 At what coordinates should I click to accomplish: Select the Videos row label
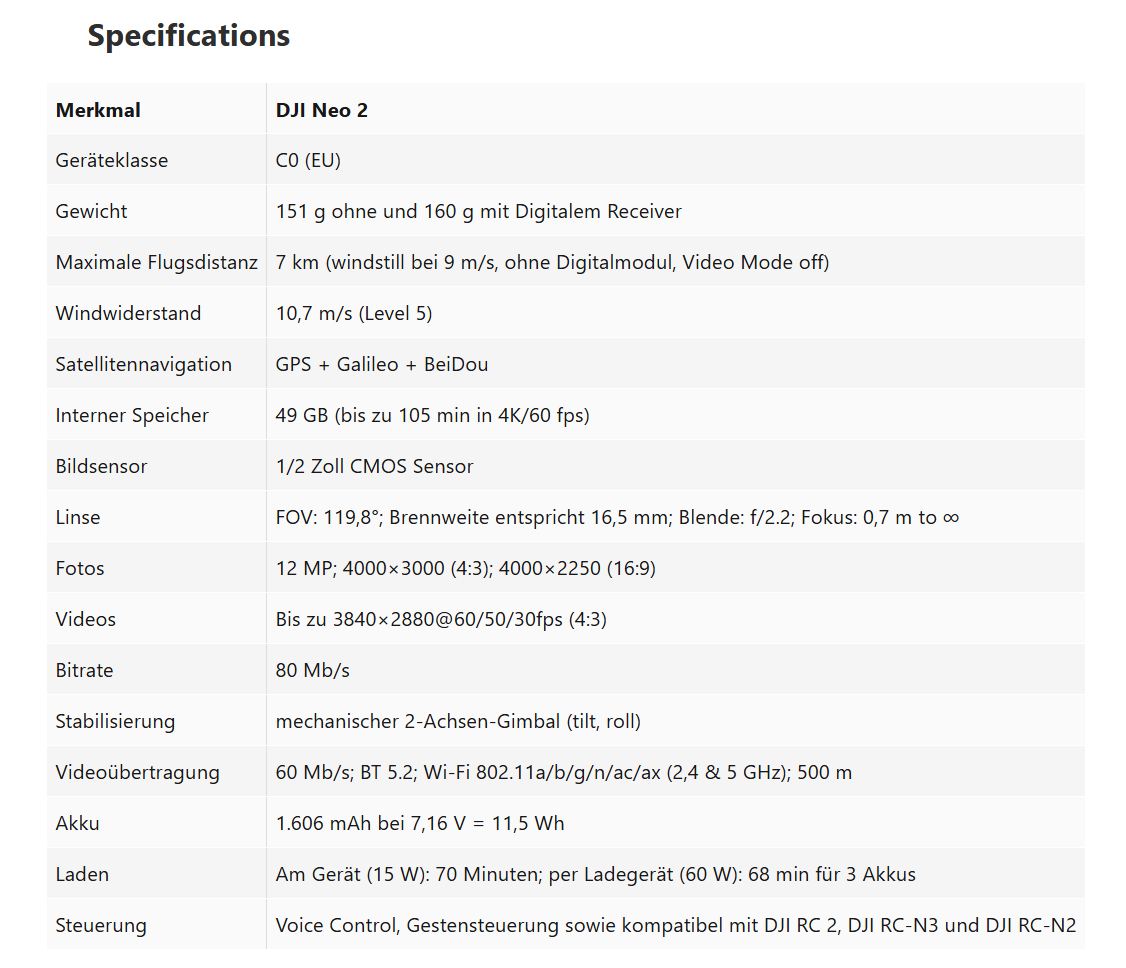(85, 620)
